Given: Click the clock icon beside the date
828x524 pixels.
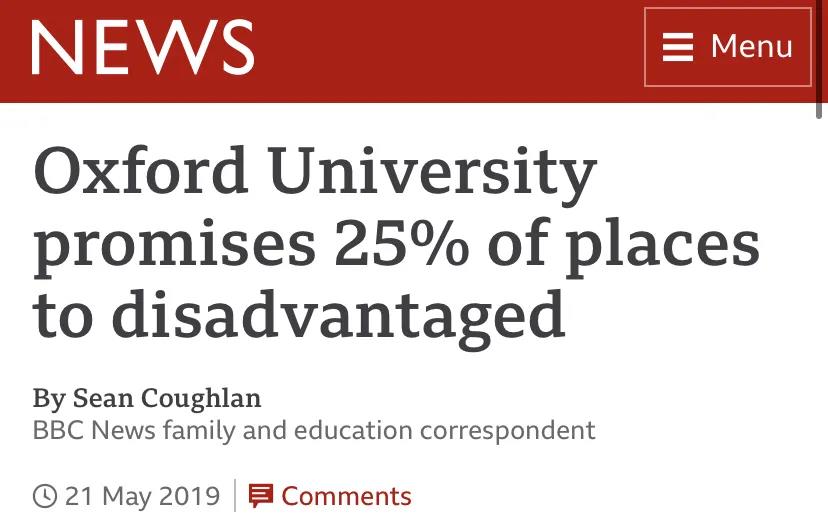Looking at the screenshot, I should (45, 496).
